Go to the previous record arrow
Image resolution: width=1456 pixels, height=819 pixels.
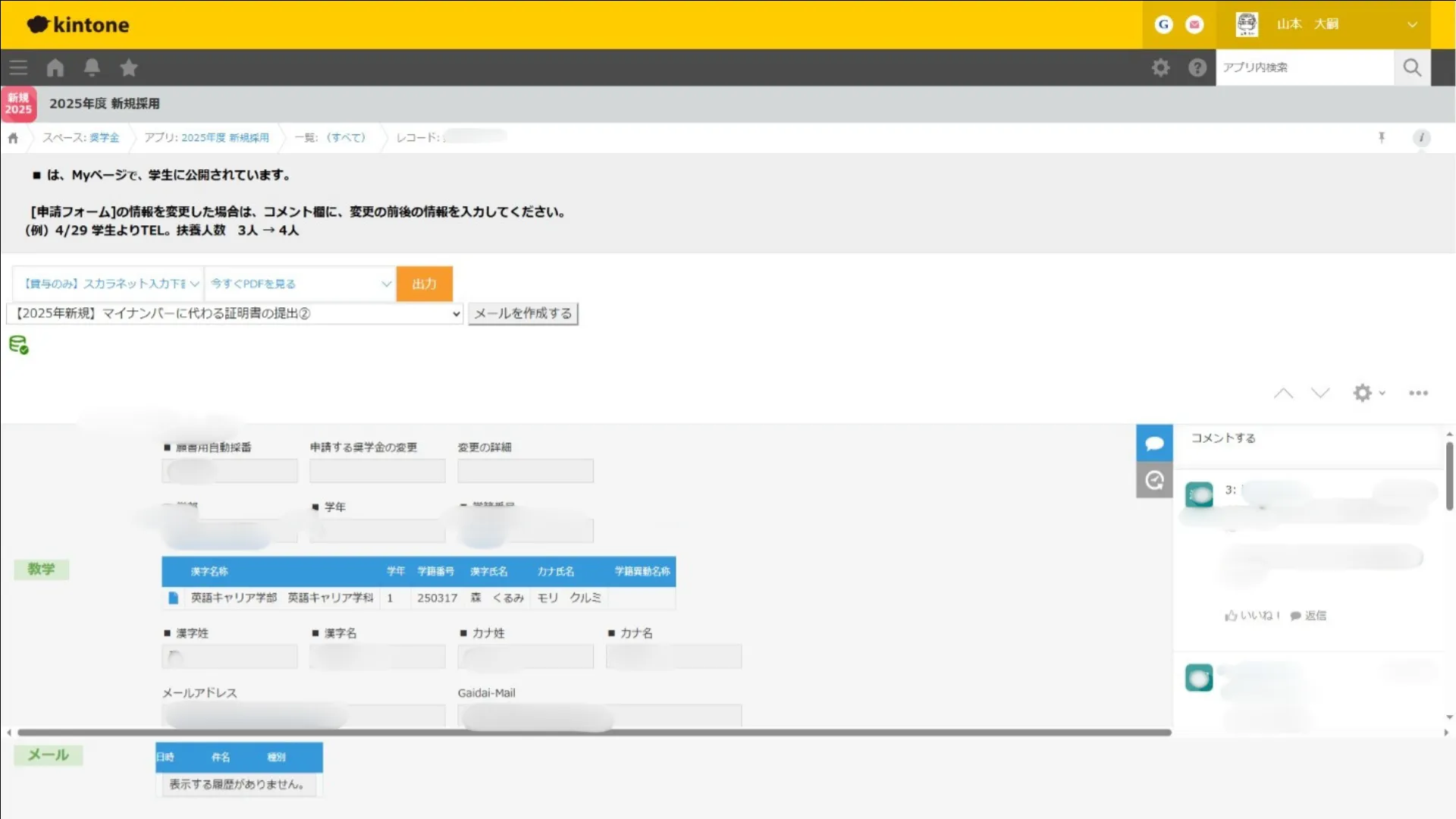click(1283, 393)
